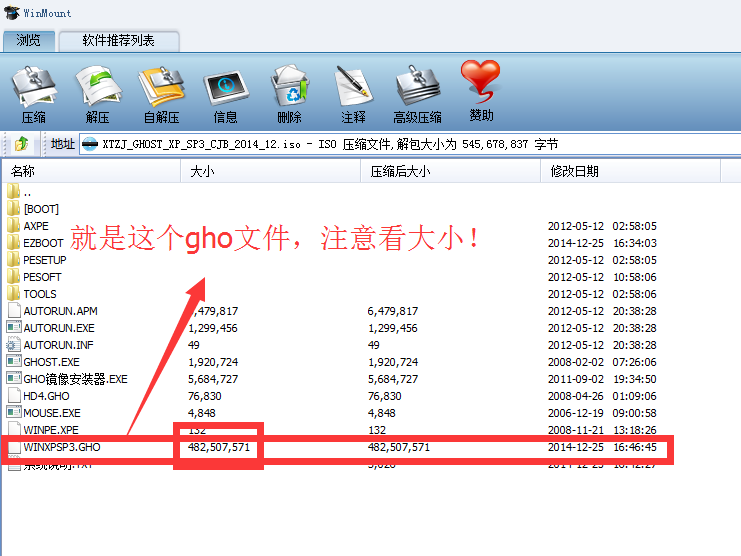This screenshot has width=741, height=556.
Task: Sort by the 名称 column header
Action: click(x=23, y=171)
